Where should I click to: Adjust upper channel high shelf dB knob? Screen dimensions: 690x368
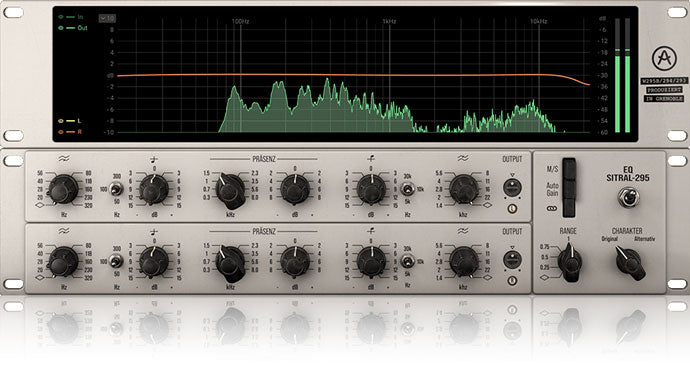tap(371, 189)
